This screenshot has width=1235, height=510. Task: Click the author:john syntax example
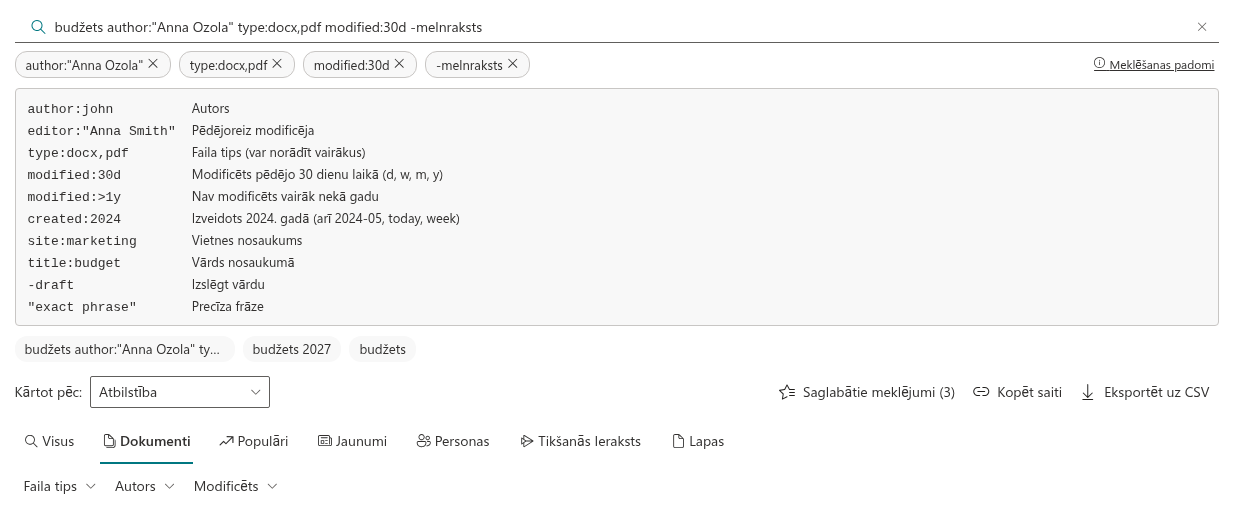tap(70, 109)
